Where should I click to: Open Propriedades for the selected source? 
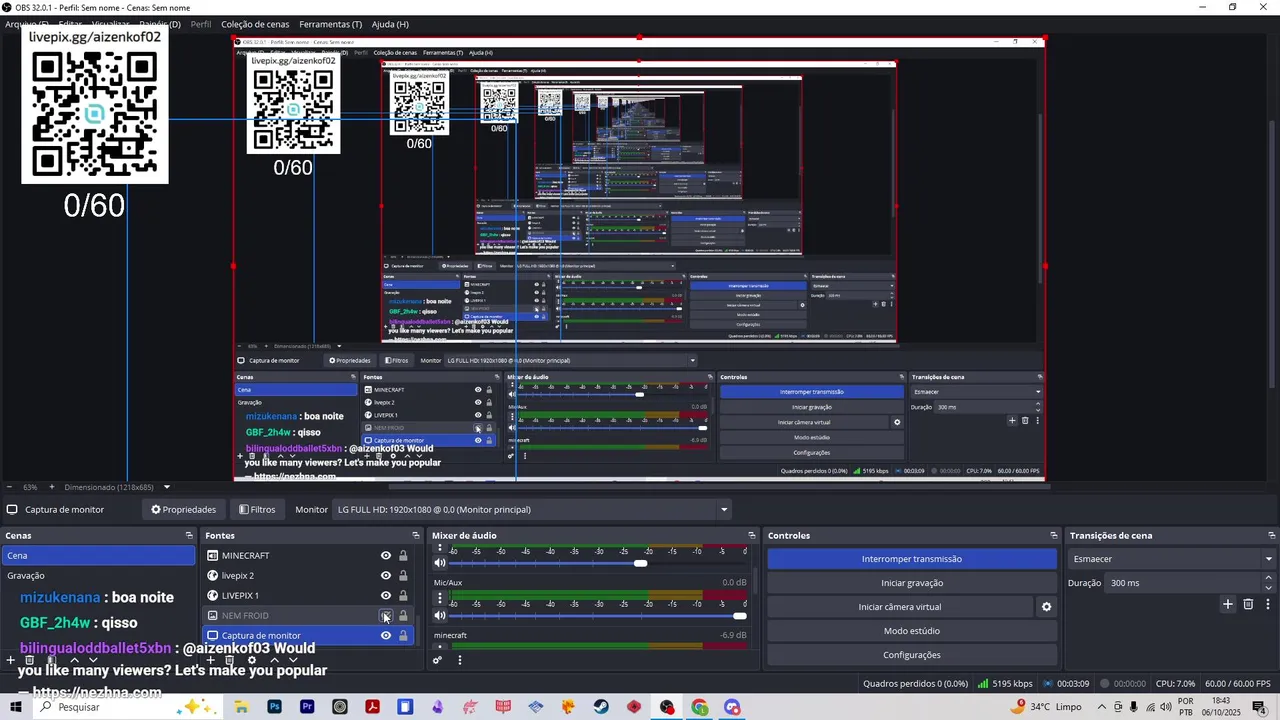pos(184,510)
